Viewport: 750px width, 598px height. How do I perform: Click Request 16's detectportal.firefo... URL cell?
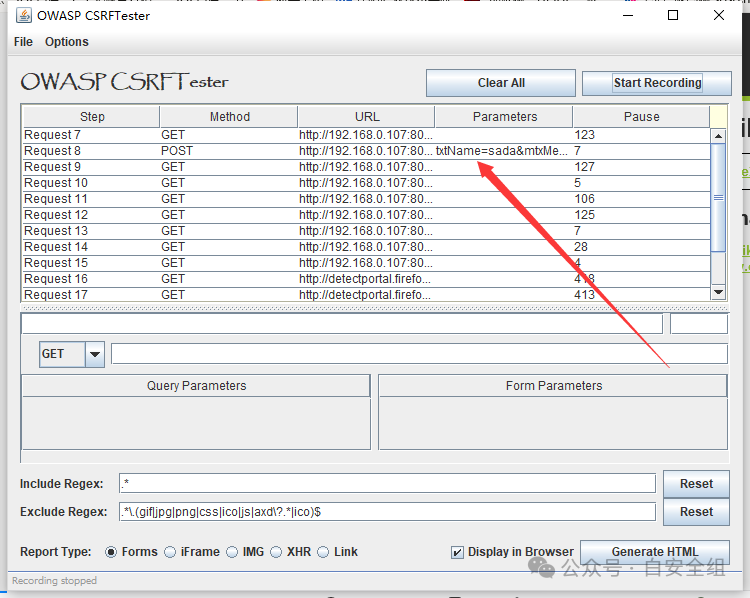tap(366, 279)
